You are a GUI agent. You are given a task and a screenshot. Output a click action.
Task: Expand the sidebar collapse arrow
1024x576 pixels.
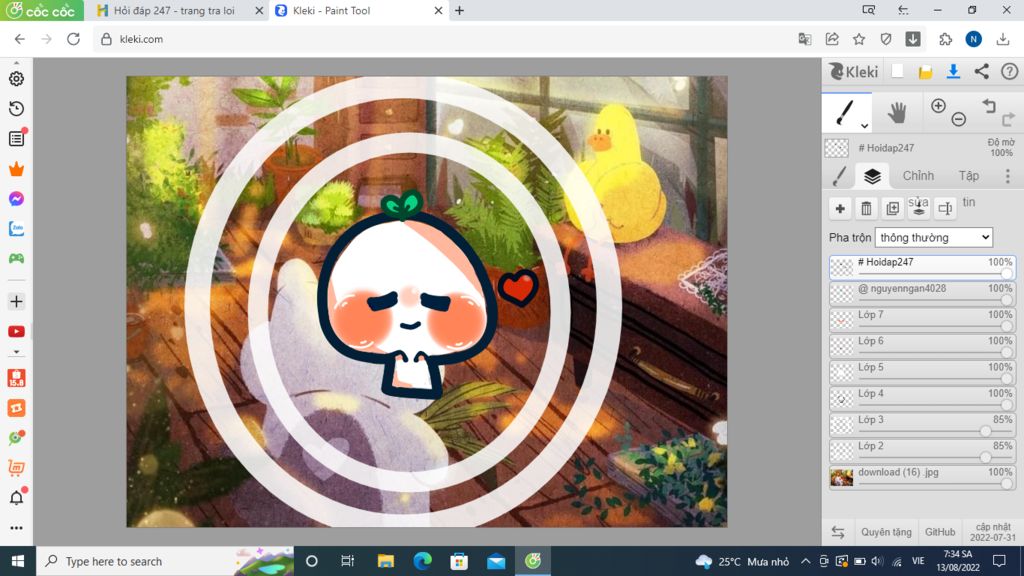tap(16, 352)
